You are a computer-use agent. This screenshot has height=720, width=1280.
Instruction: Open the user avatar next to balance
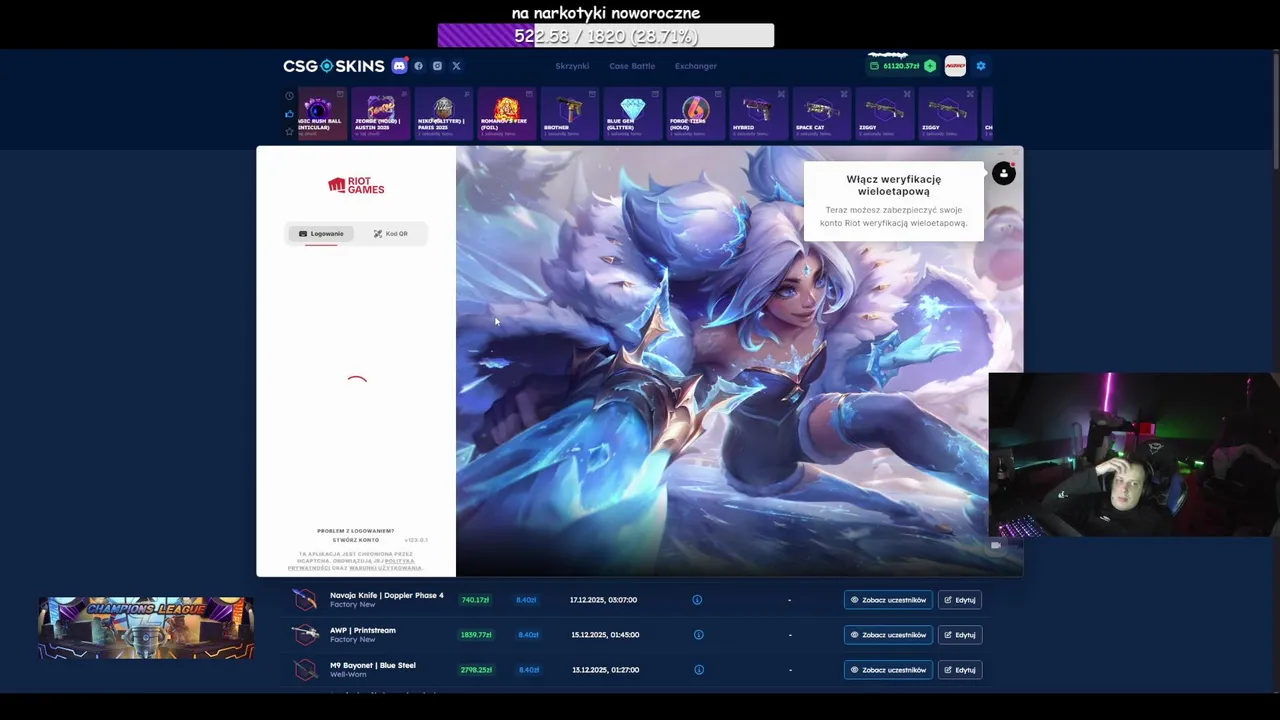coord(955,66)
